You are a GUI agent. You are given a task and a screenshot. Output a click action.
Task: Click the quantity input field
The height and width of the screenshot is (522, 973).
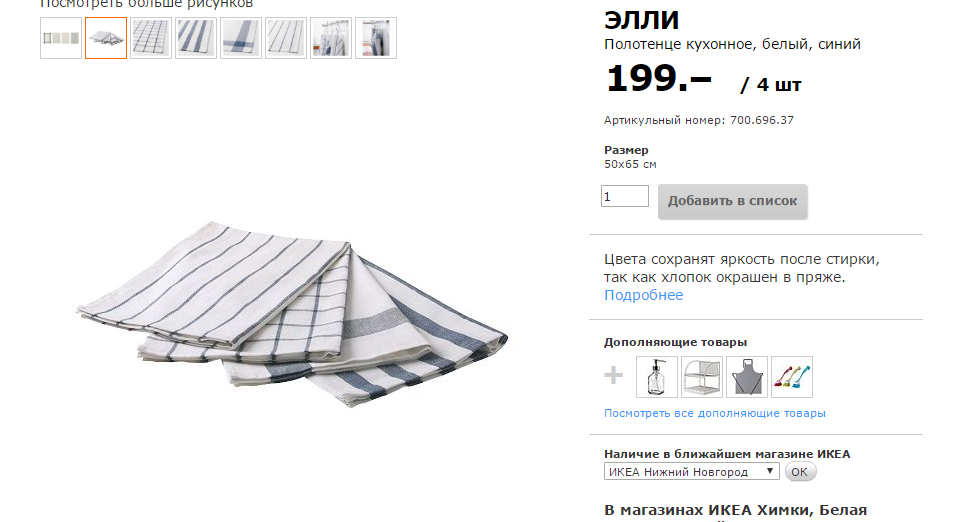(625, 196)
